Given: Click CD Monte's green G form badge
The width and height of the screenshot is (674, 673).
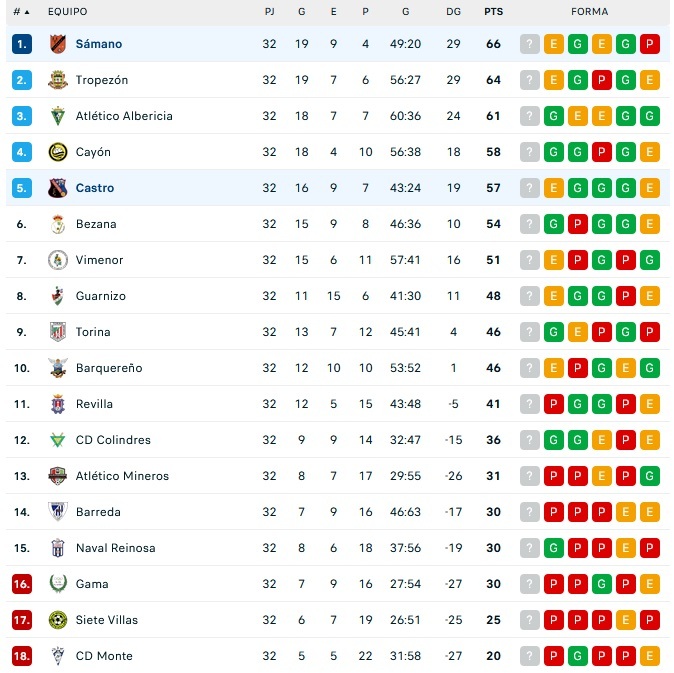Looking at the screenshot, I should (578, 656).
